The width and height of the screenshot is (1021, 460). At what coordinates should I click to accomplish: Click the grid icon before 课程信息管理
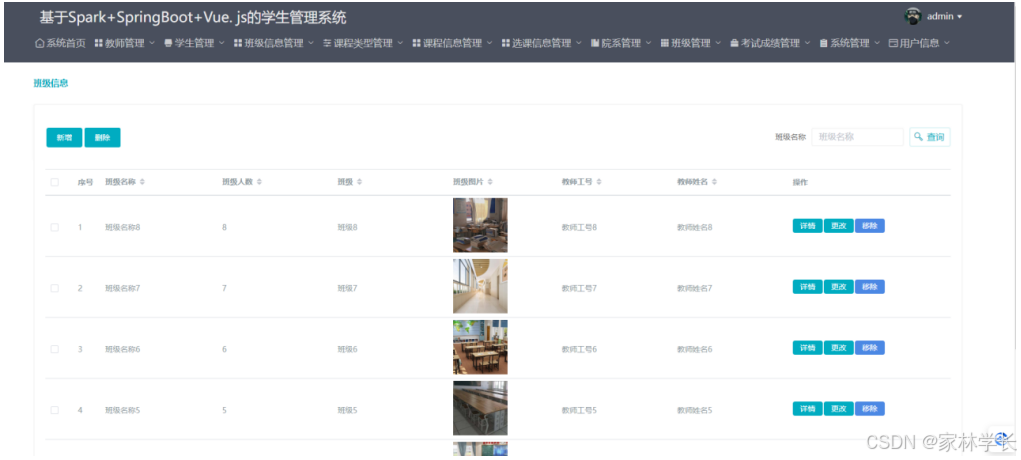coord(417,43)
